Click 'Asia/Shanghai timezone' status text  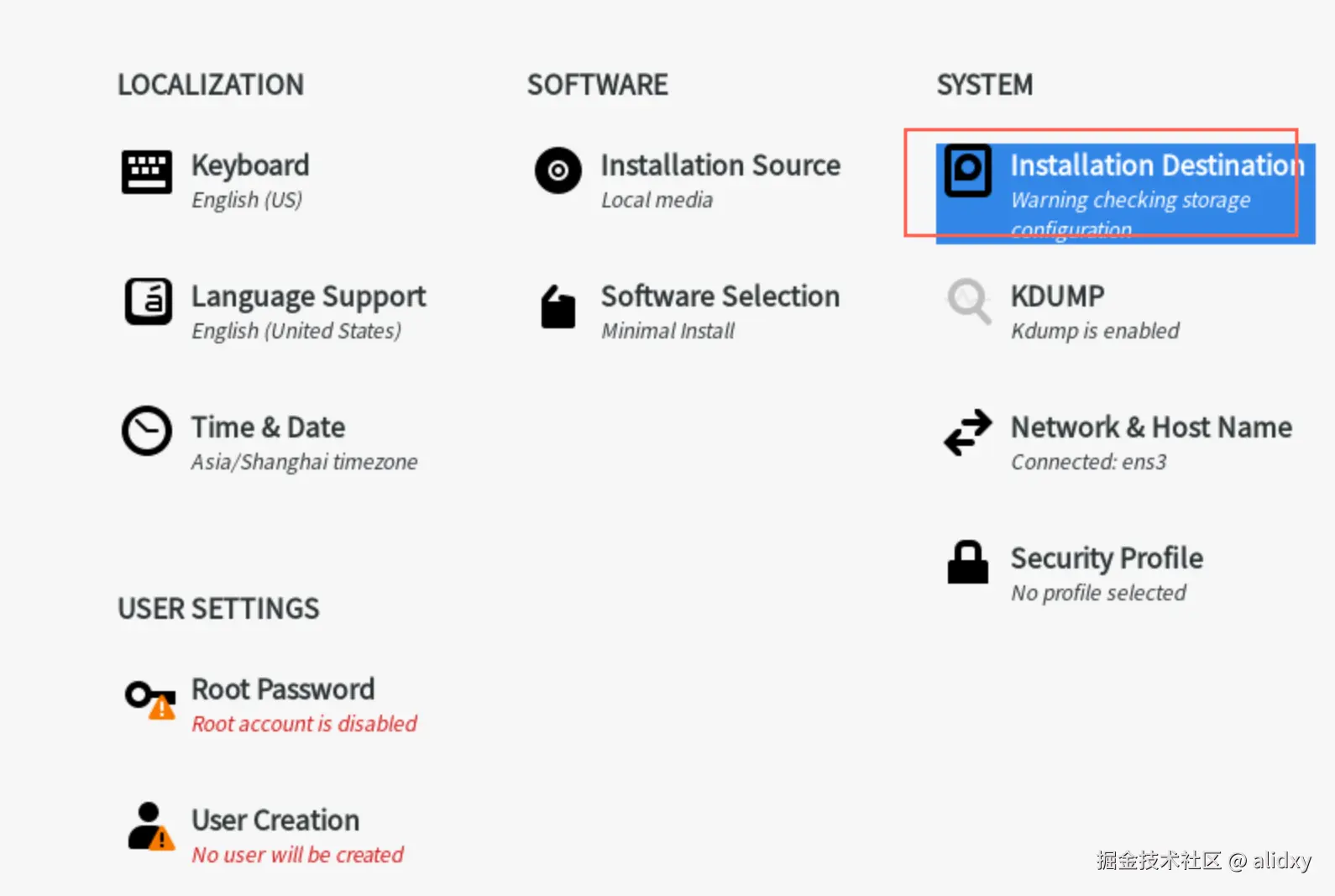[x=304, y=462]
